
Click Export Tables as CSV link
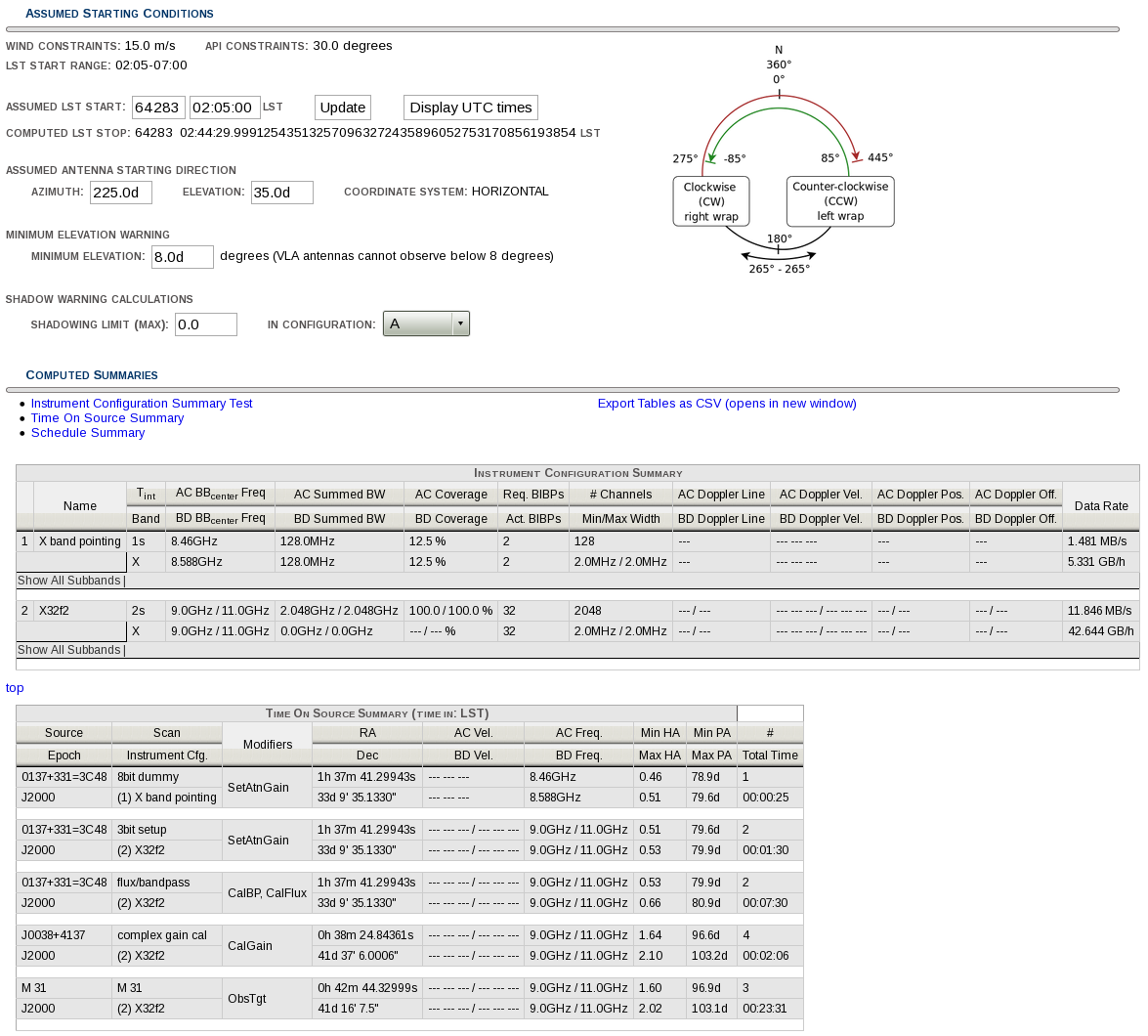(727, 404)
